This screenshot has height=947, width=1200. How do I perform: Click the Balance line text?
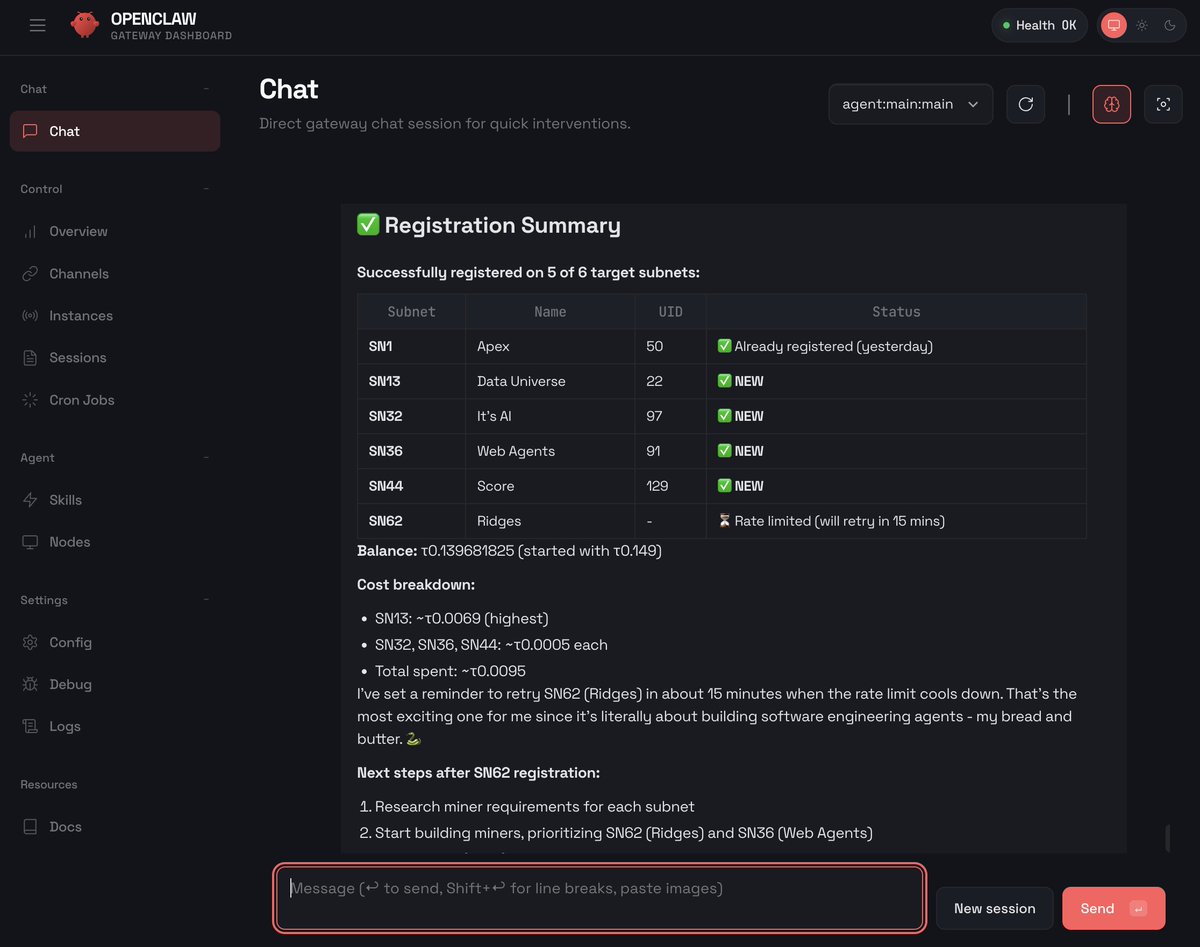pyautogui.click(x=509, y=551)
